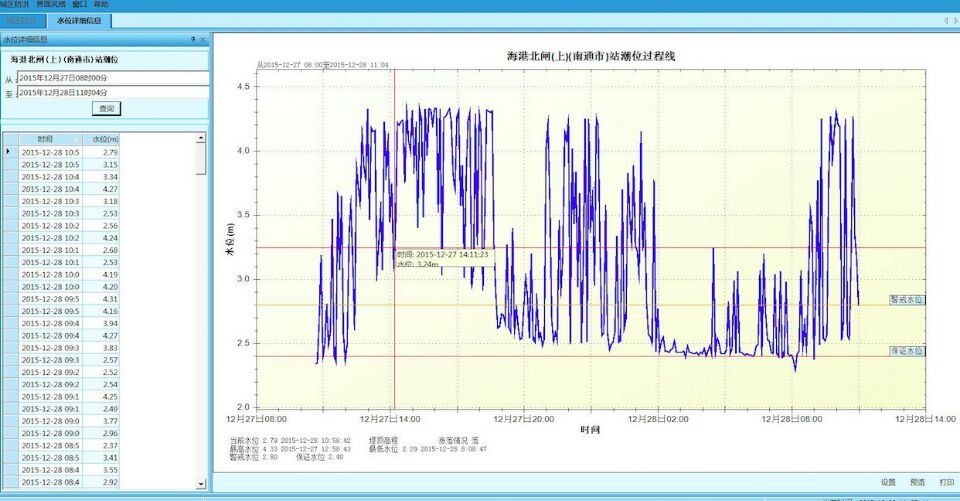Click the chart tooltip showing 2015-12-27 14:11:23
Viewport: 960px width, 501px height.
[444, 258]
